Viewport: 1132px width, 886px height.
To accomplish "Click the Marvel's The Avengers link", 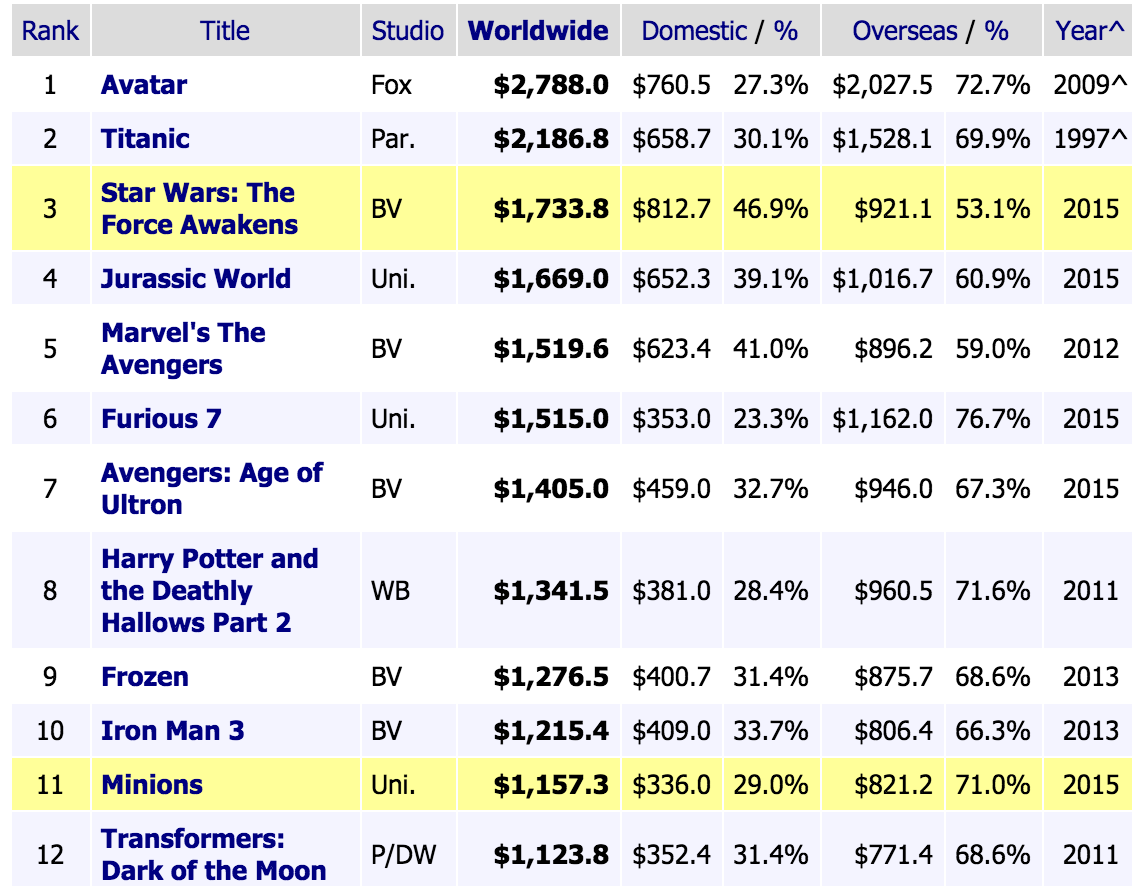I will [x=183, y=348].
